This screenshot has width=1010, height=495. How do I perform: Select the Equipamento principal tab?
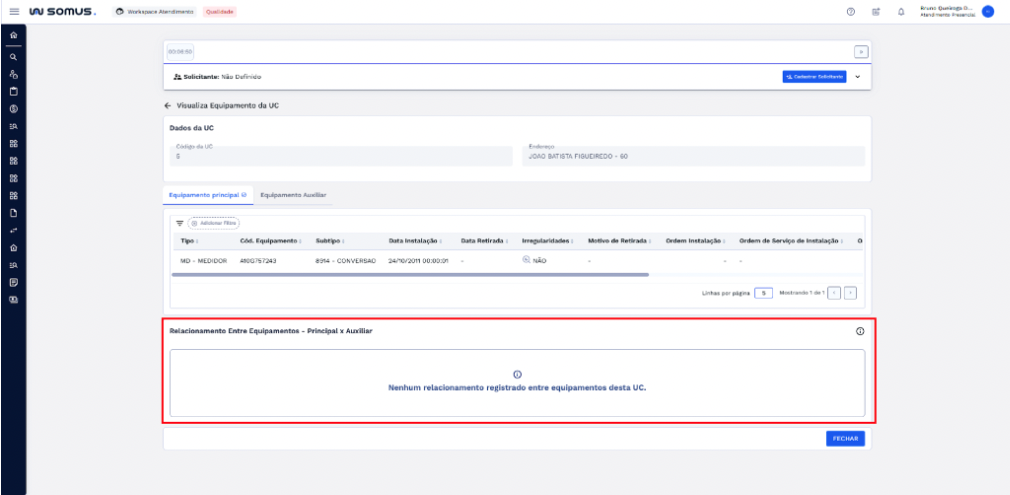(207, 195)
